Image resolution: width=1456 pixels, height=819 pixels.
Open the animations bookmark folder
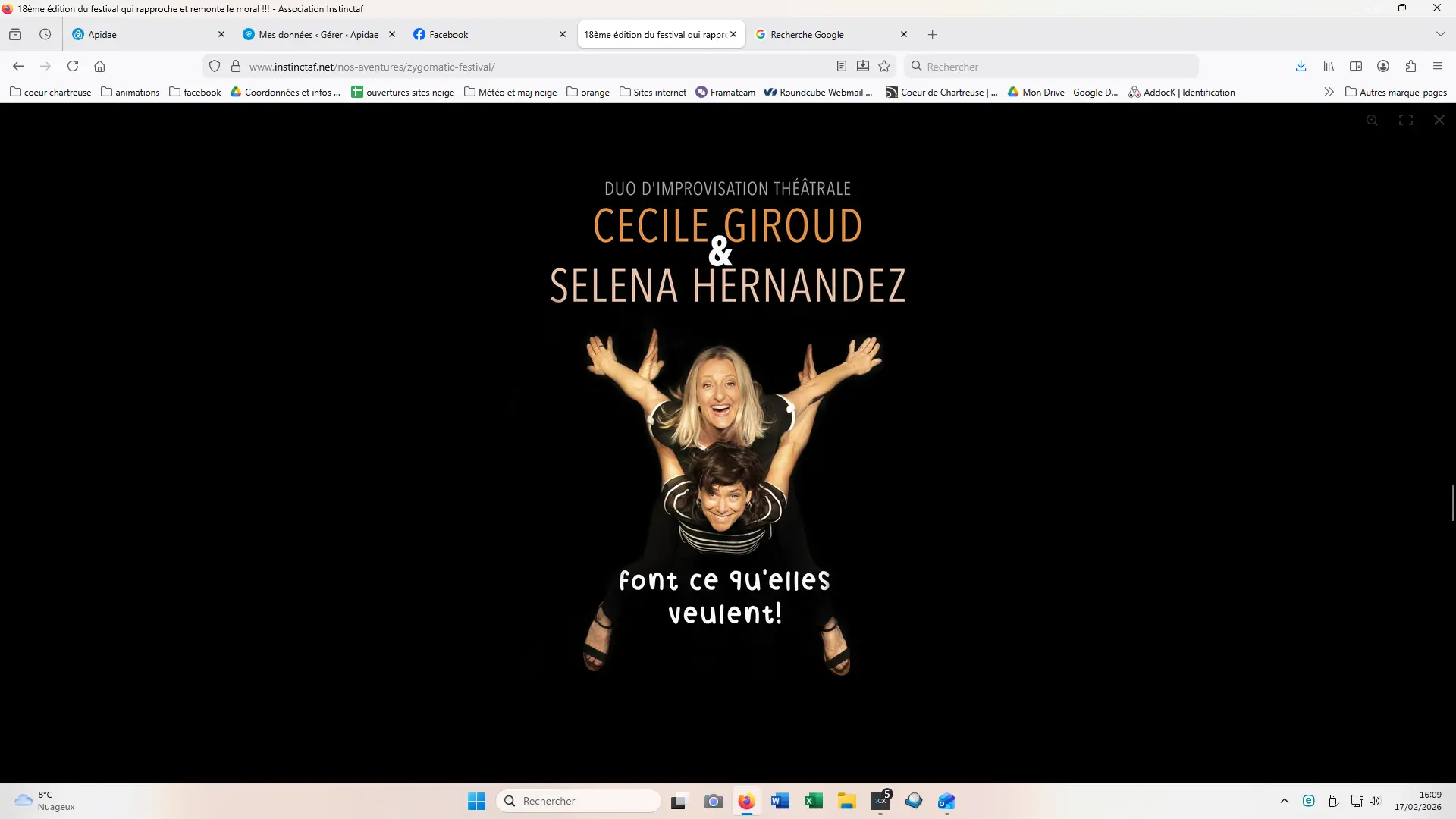pos(130,93)
